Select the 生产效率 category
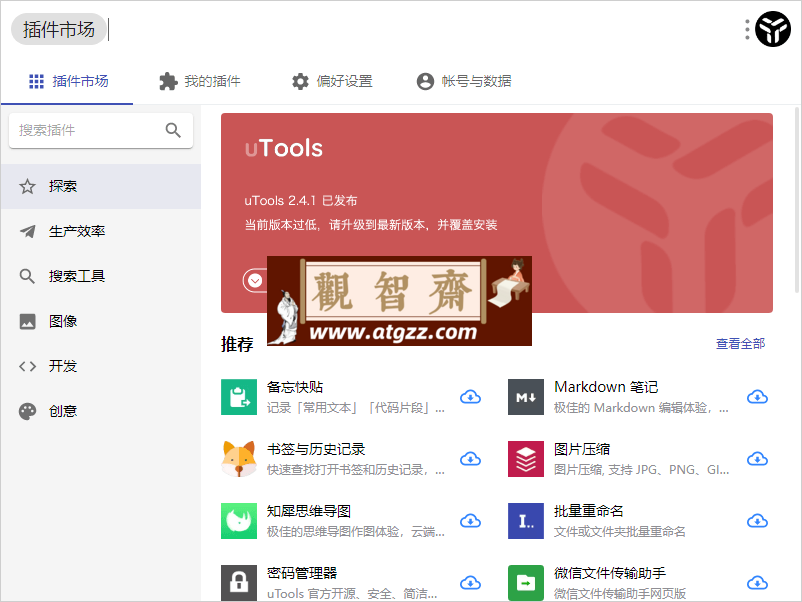This screenshot has width=802, height=602. 101,231
